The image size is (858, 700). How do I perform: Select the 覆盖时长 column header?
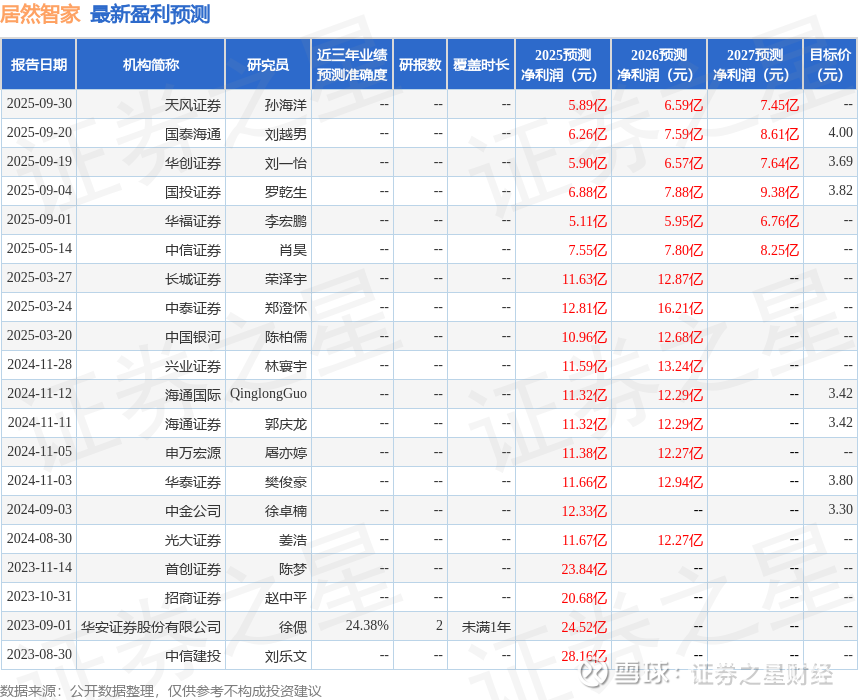point(481,65)
